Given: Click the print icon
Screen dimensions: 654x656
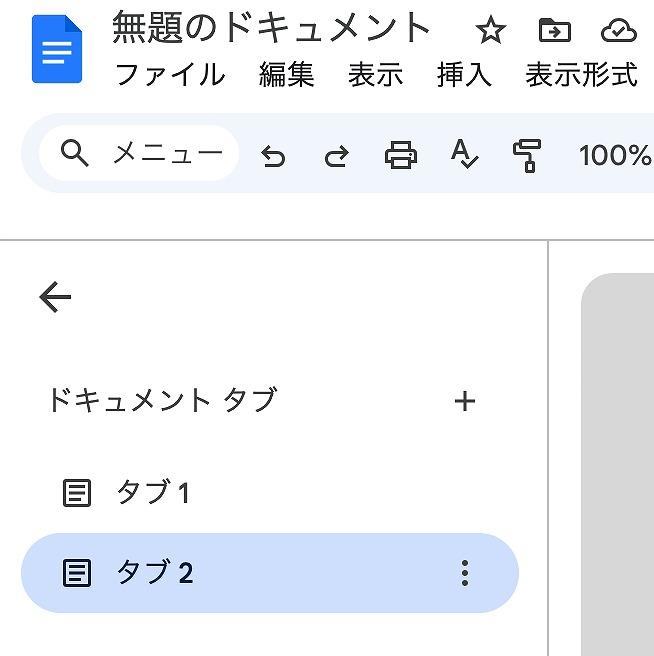Looking at the screenshot, I should 401,155.
